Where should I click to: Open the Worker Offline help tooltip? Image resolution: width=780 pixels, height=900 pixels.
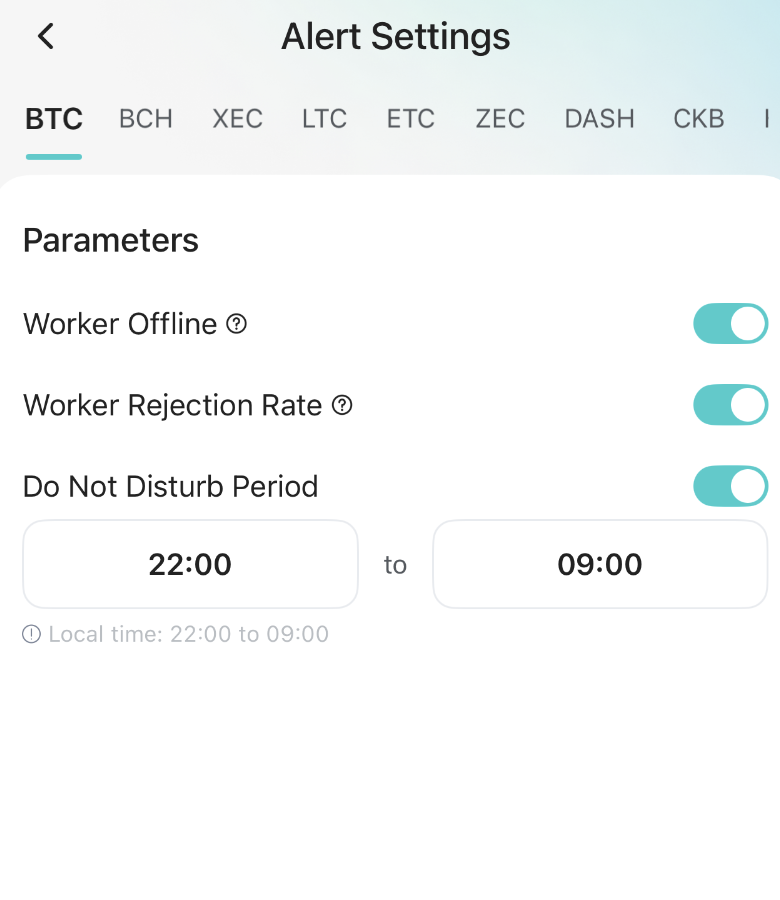pos(238,324)
